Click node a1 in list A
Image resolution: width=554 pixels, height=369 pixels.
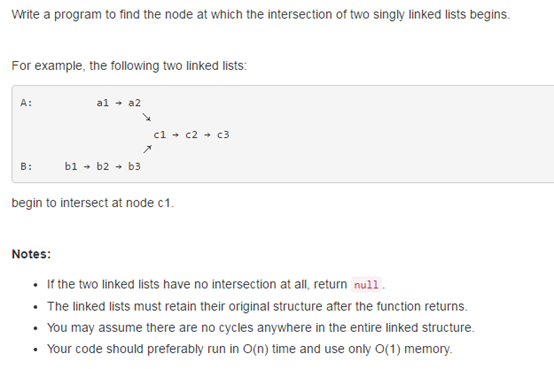tap(102, 103)
